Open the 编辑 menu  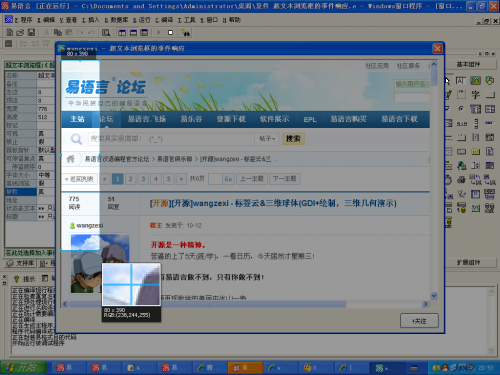point(46,20)
